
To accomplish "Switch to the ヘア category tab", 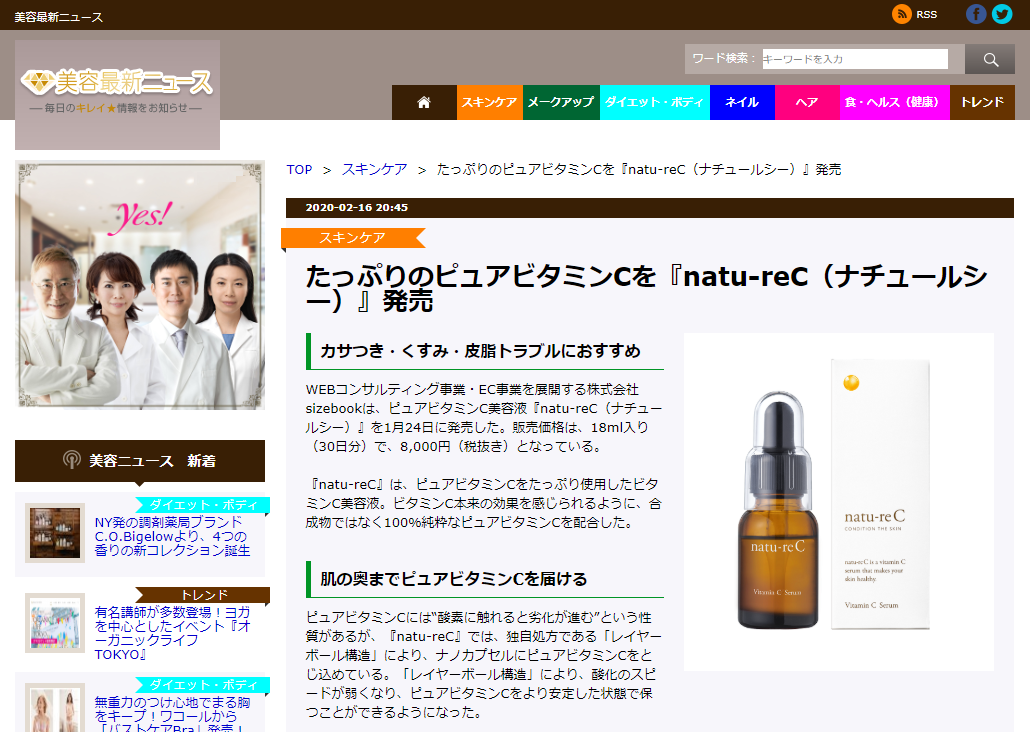I will click(807, 102).
